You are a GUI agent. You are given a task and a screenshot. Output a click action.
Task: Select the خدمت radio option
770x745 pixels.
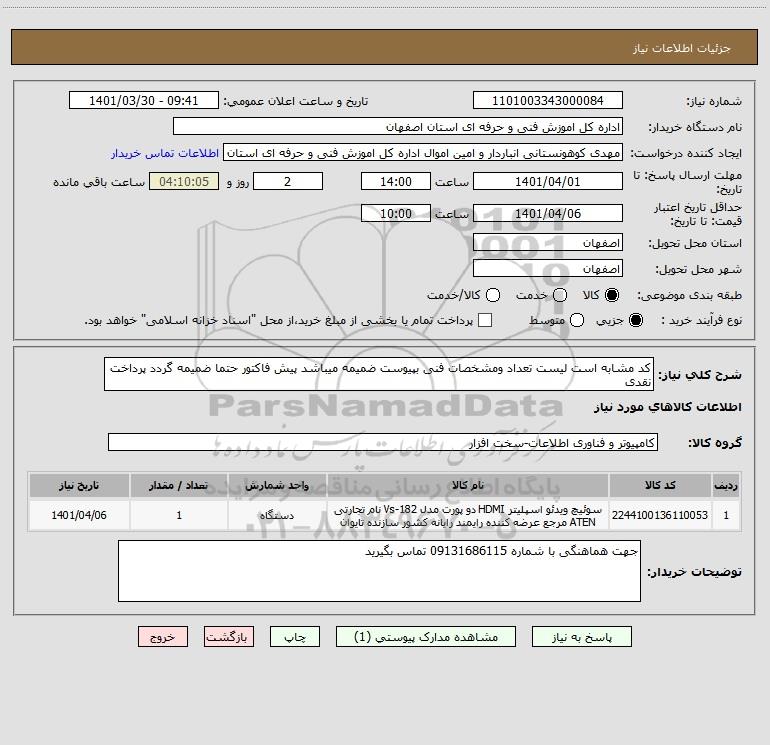click(560, 295)
